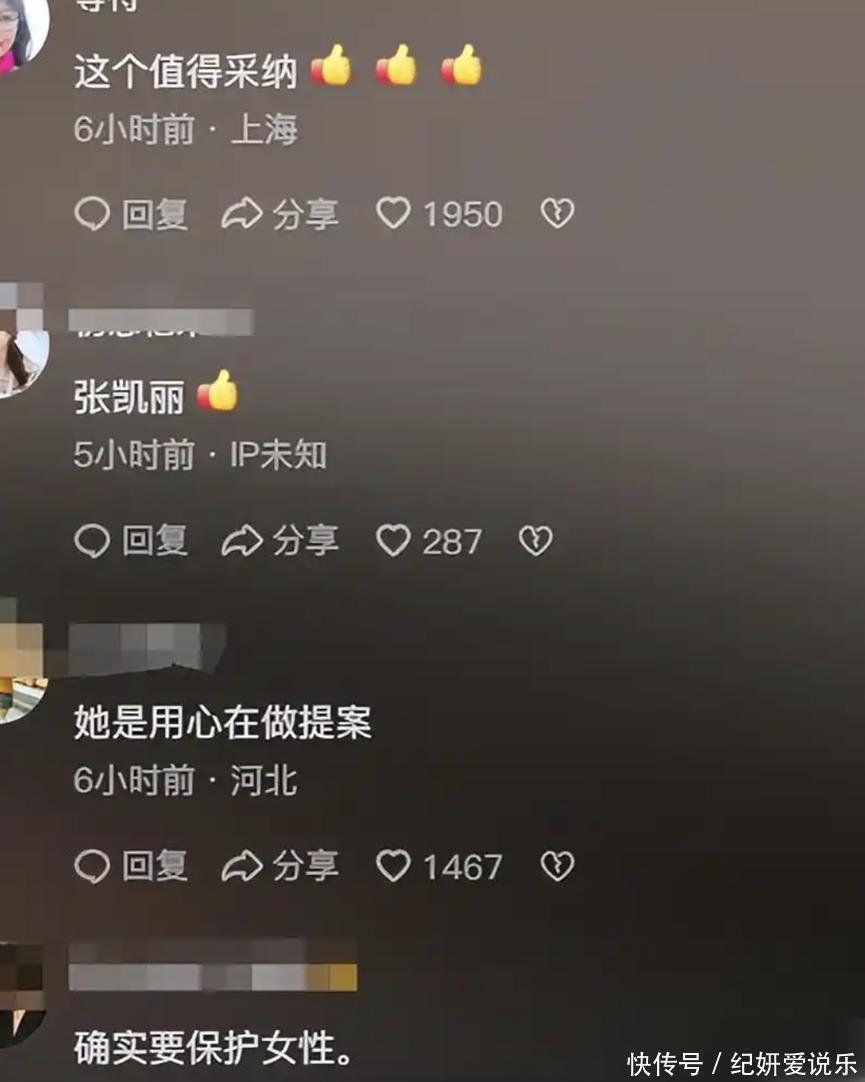Dislike the 张凯丽 comment
Viewport: 865px width, 1082px height.
click(535, 540)
